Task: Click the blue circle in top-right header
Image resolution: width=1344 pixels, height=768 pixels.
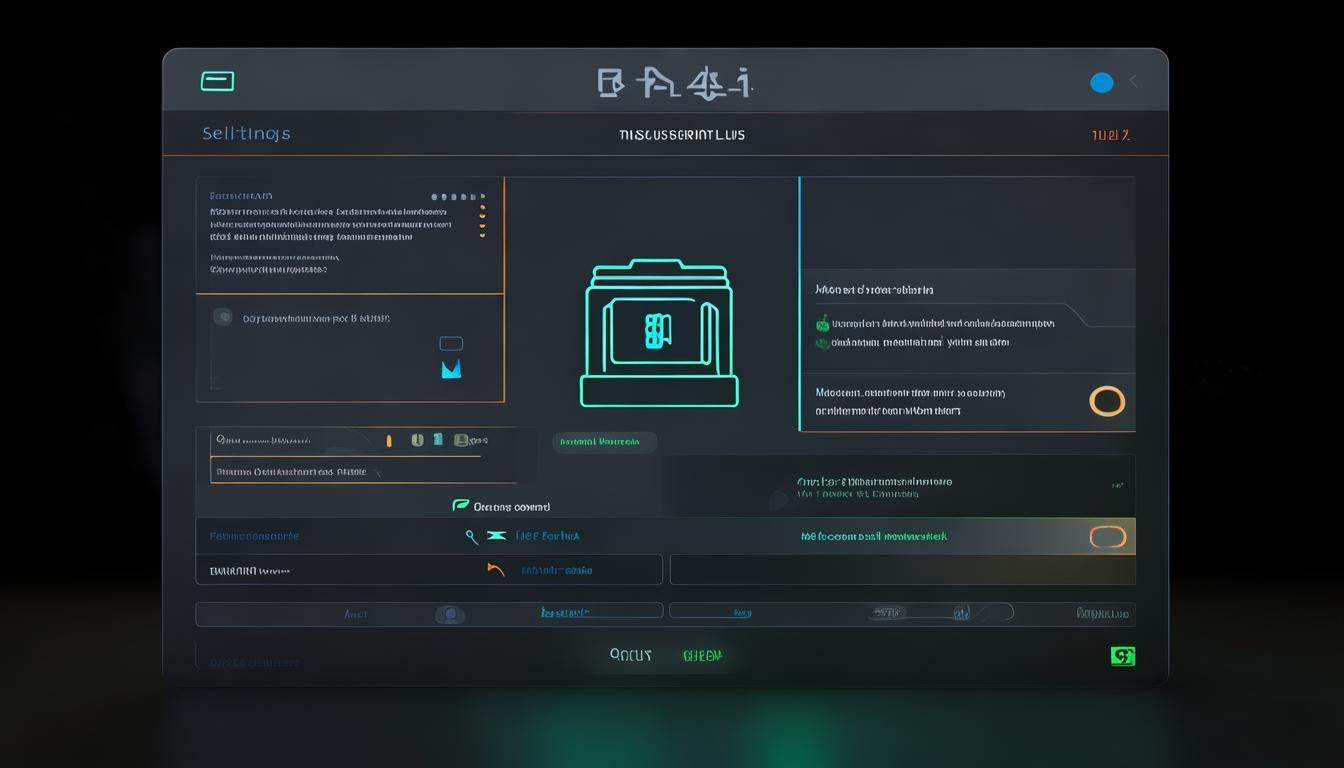Action: click(x=1101, y=83)
